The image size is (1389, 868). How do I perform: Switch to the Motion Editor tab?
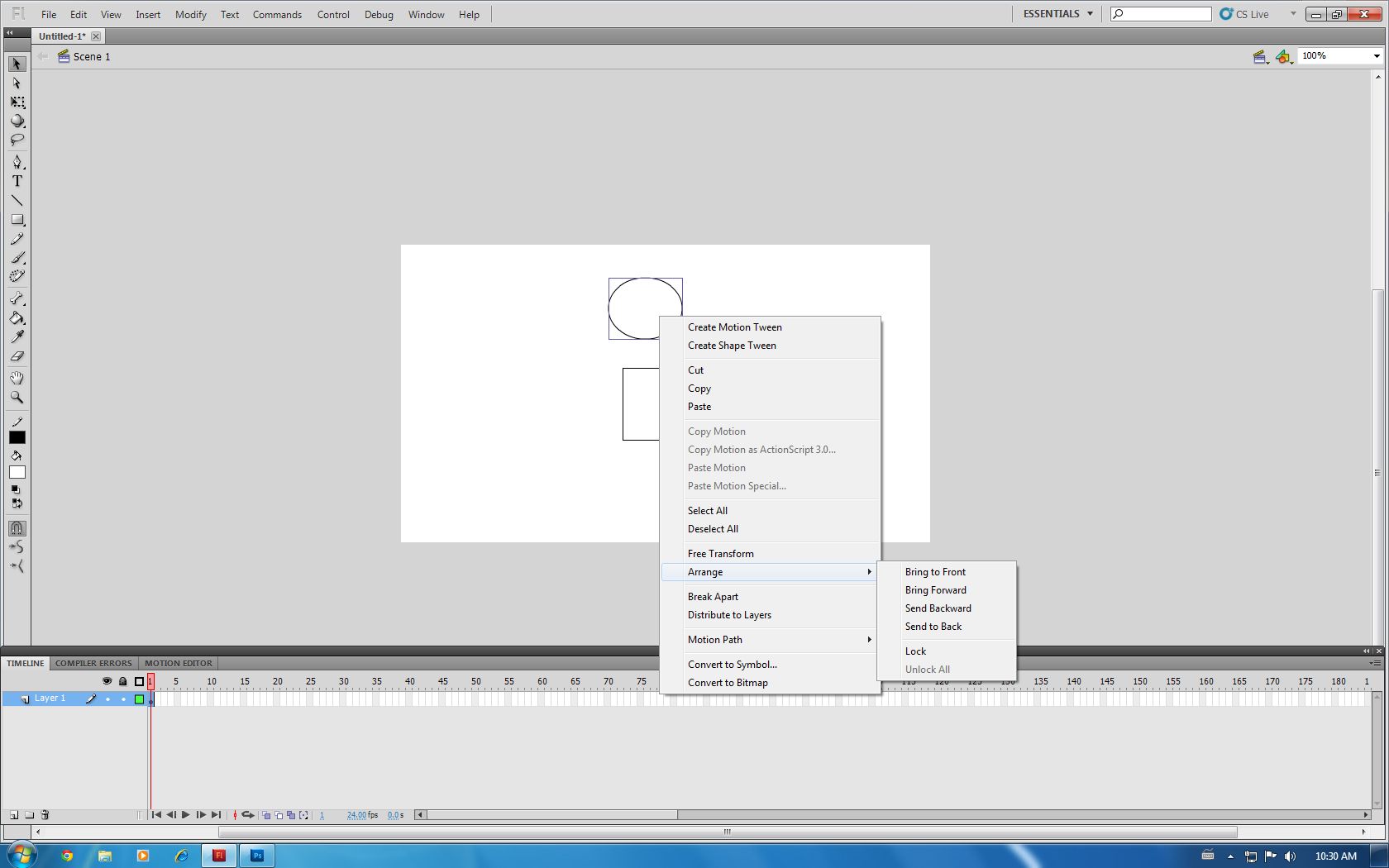pyautogui.click(x=178, y=663)
